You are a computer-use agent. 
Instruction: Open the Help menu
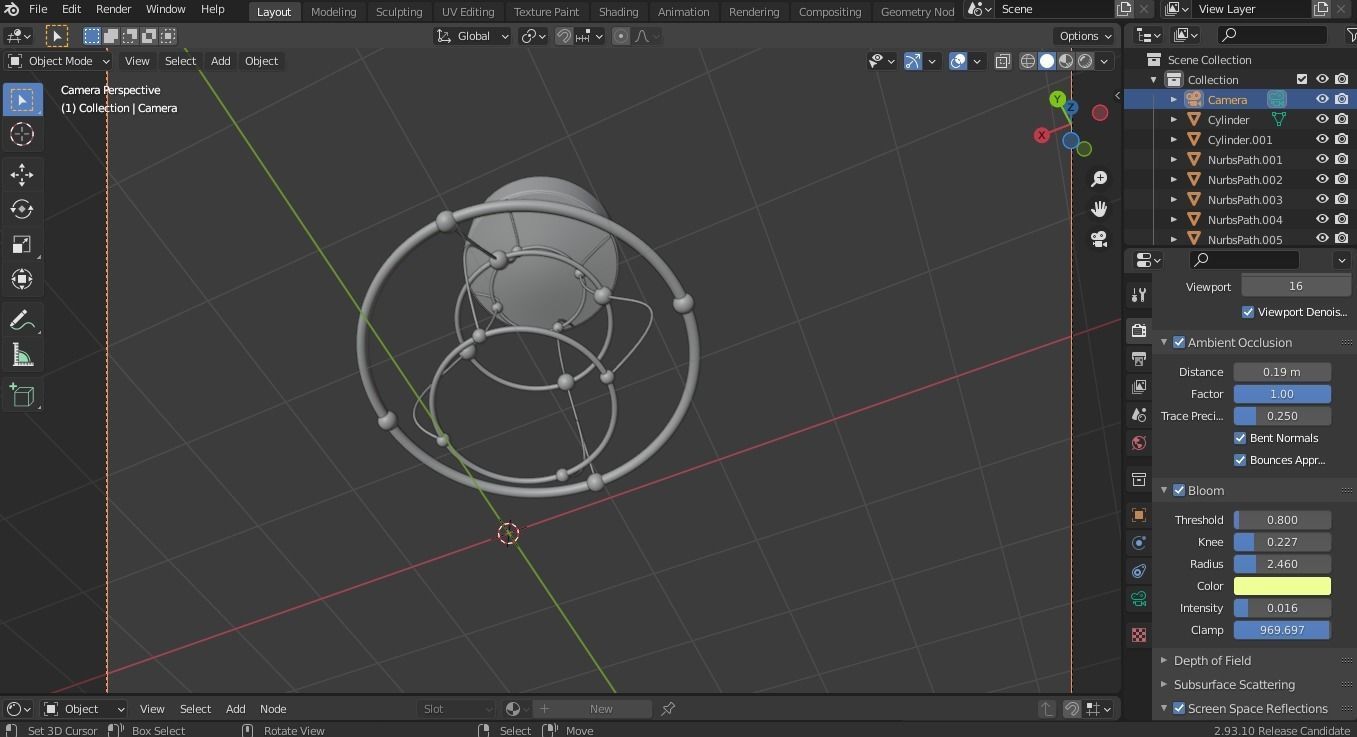(x=213, y=9)
